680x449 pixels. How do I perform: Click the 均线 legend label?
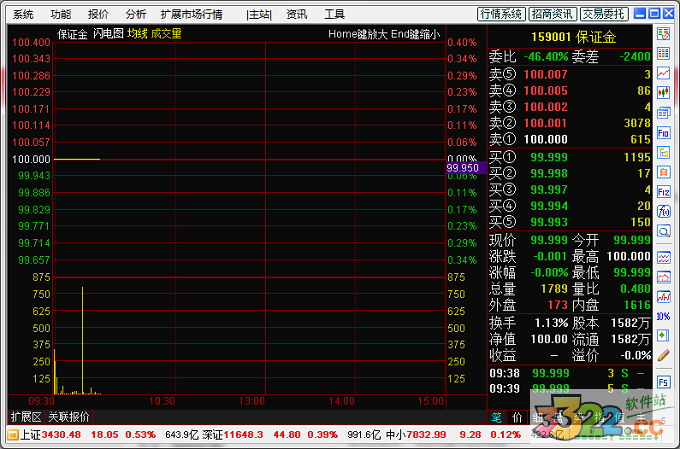(137, 34)
